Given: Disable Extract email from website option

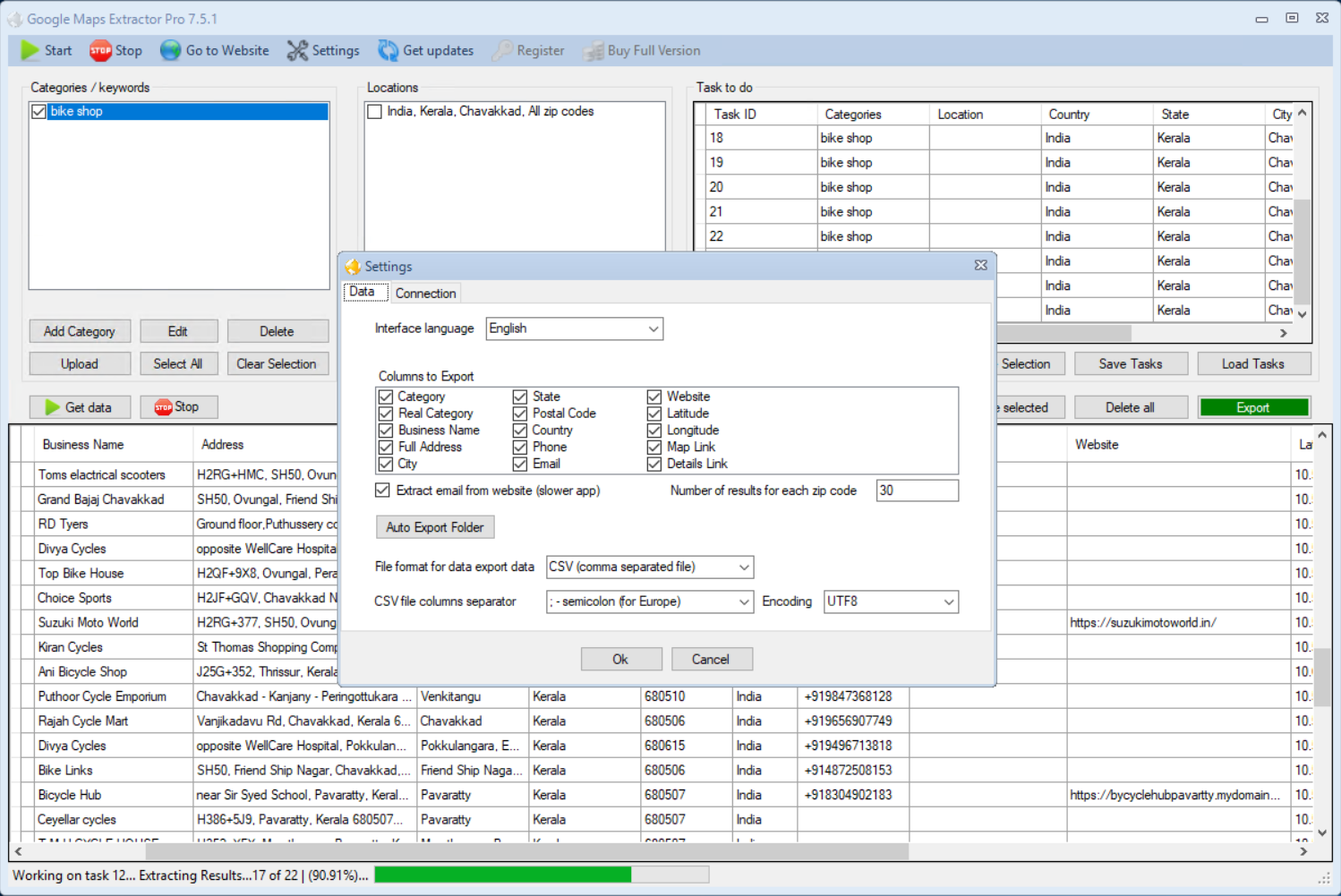Looking at the screenshot, I should [x=383, y=491].
